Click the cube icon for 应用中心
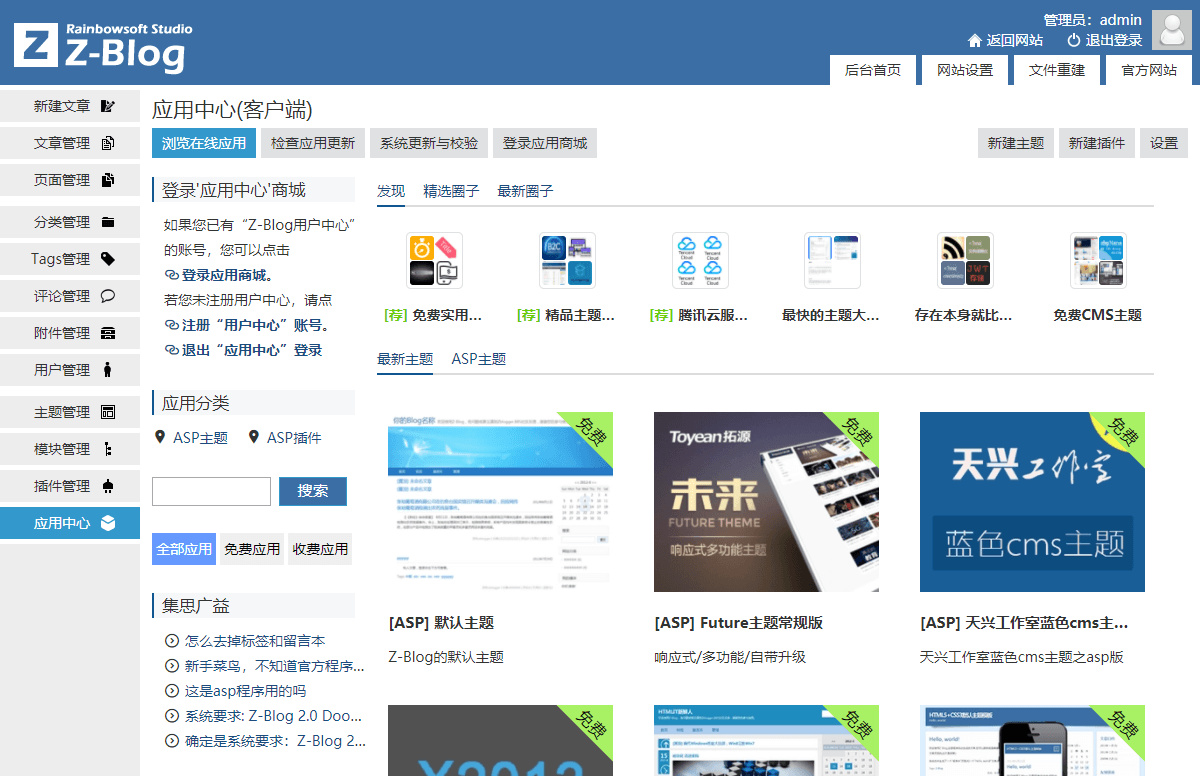Screen dimensions: 1200x776 (x=108, y=523)
